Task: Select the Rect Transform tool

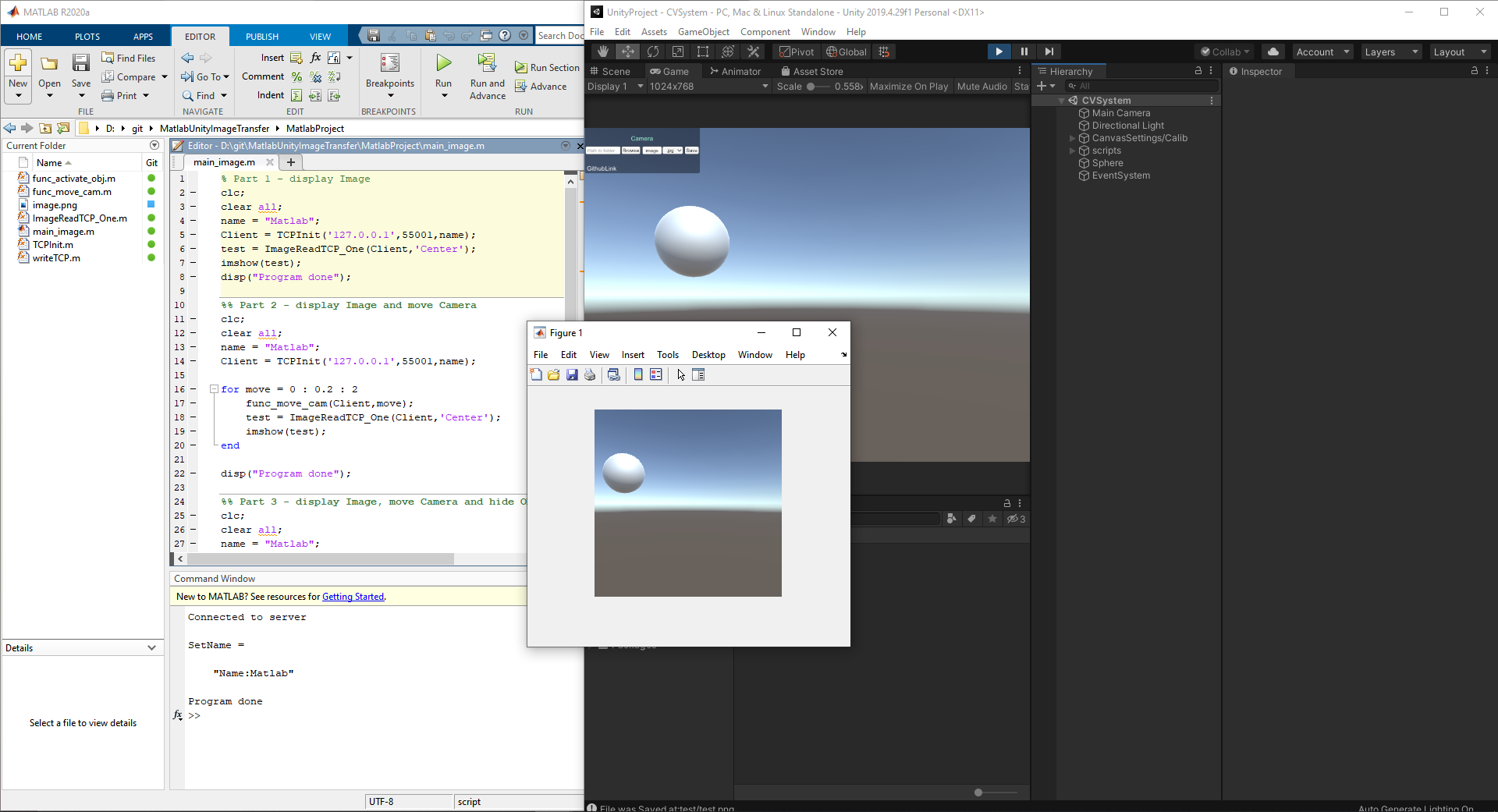Action: point(703,51)
